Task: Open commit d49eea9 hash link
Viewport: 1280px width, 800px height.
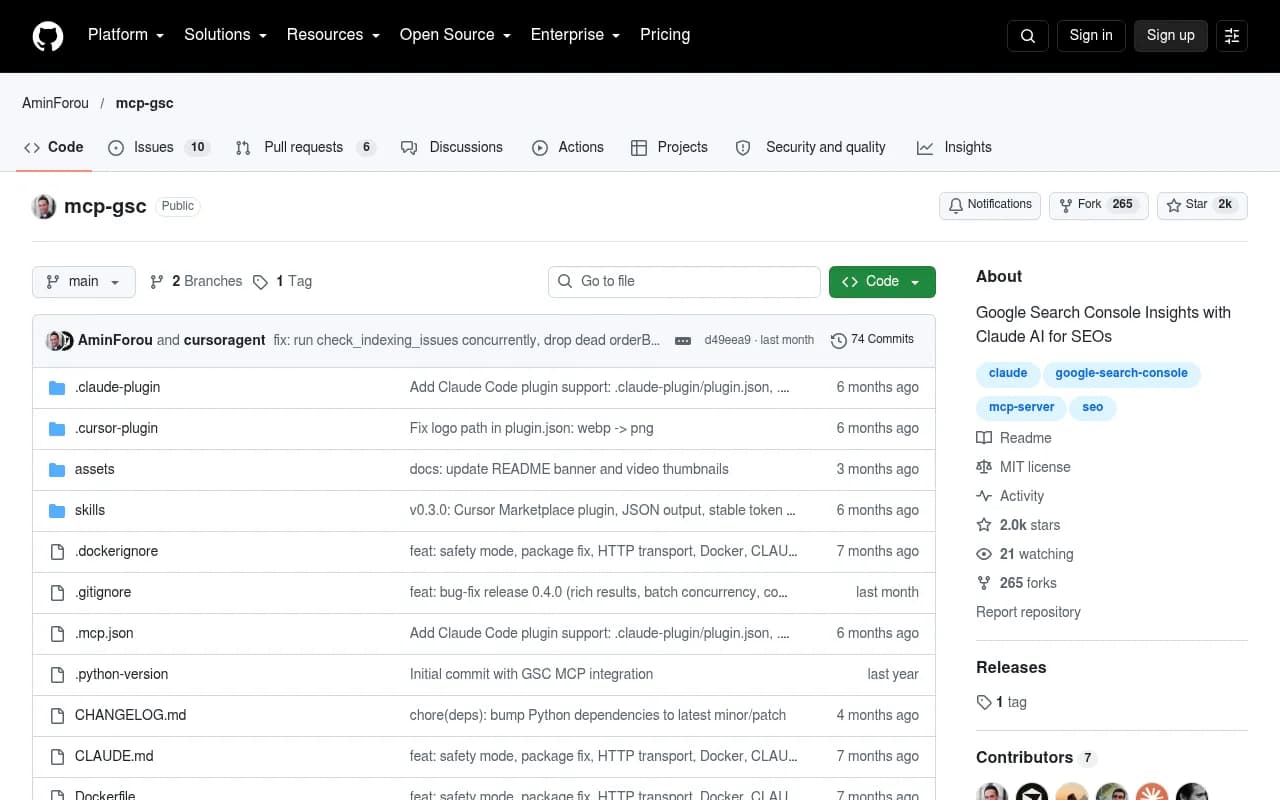Action: [x=727, y=340]
